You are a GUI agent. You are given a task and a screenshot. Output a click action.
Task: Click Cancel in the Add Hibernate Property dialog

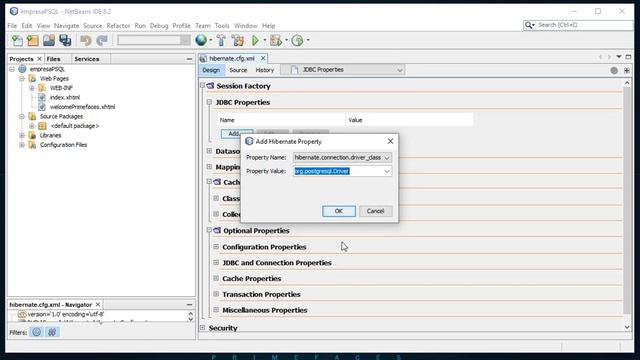375,211
